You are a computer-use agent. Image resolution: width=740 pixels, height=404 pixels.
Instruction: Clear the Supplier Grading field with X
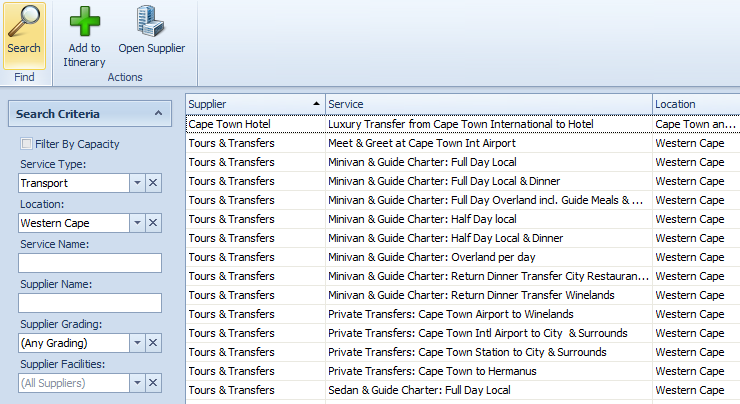click(x=153, y=343)
